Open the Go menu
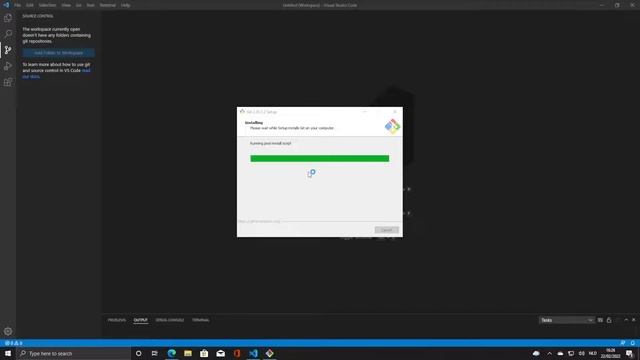640x360 pixels. (78, 5)
